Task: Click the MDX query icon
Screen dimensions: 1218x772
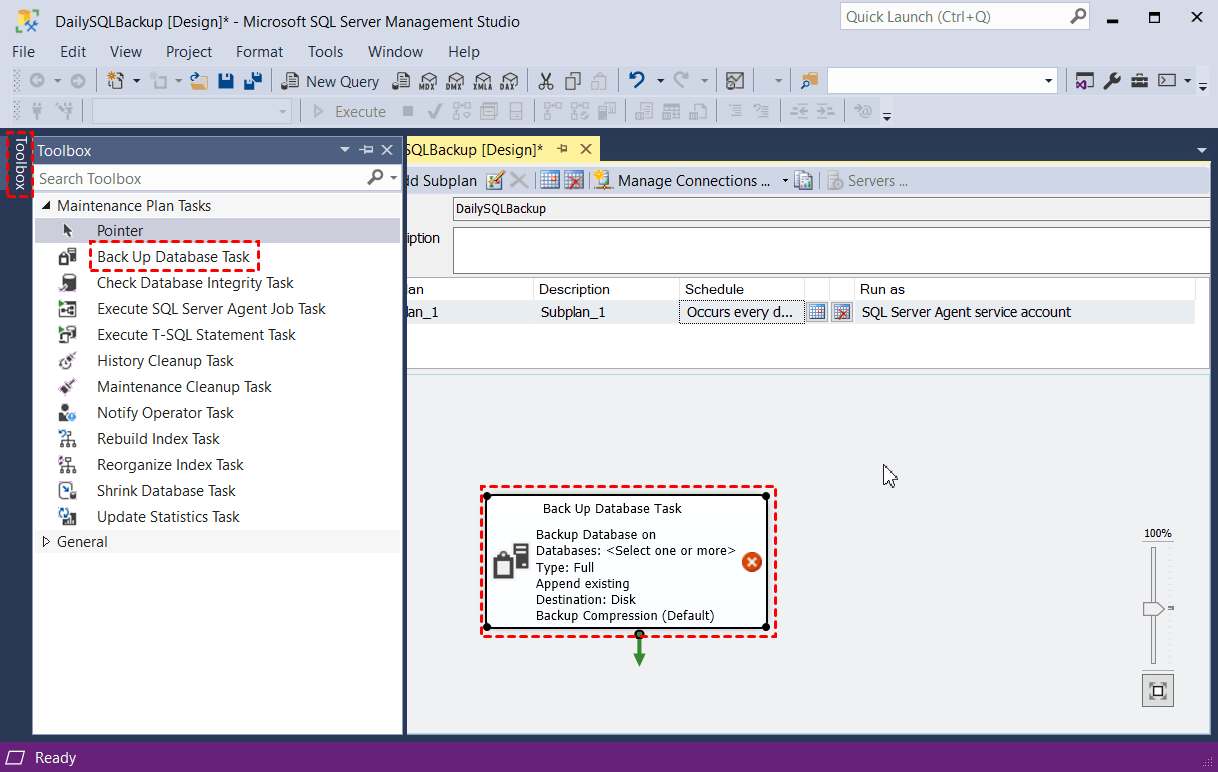Action: (x=429, y=81)
